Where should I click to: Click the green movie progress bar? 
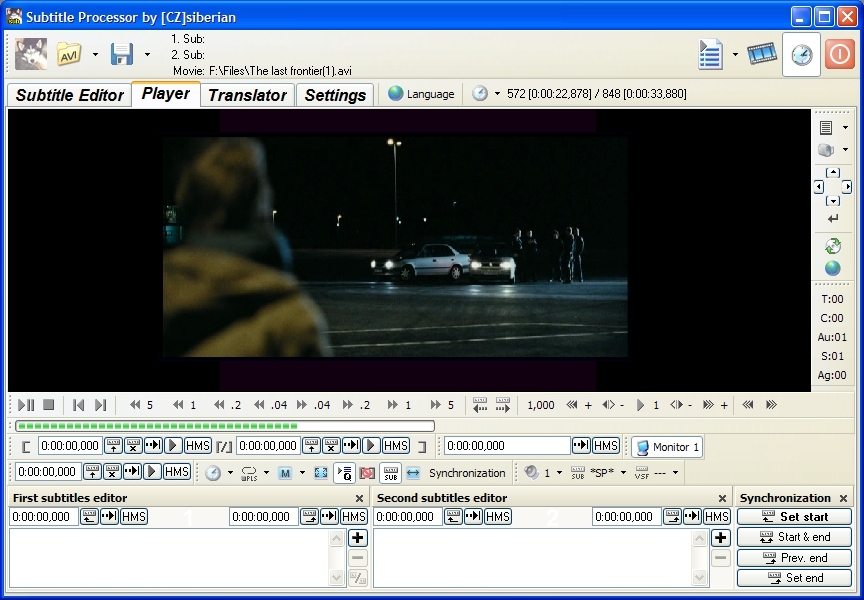(225, 426)
